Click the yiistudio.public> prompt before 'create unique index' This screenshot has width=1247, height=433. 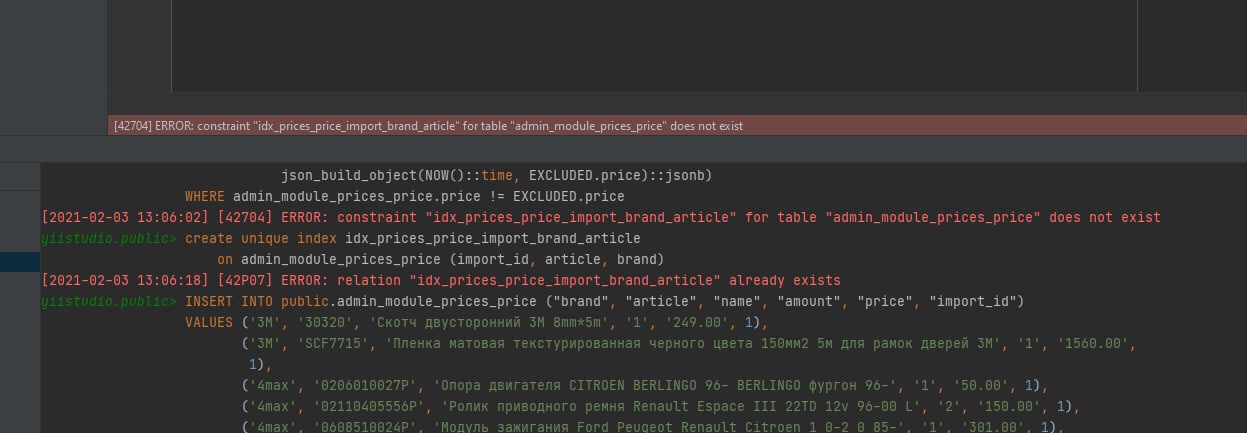109,238
